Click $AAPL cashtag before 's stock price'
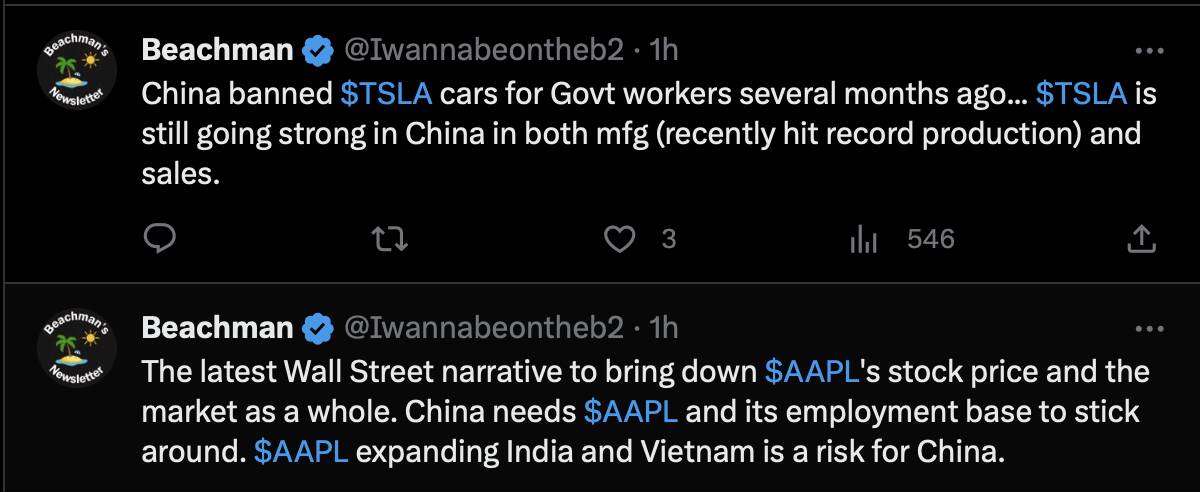Image resolution: width=1200 pixels, height=492 pixels. pyautogui.click(x=812, y=372)
